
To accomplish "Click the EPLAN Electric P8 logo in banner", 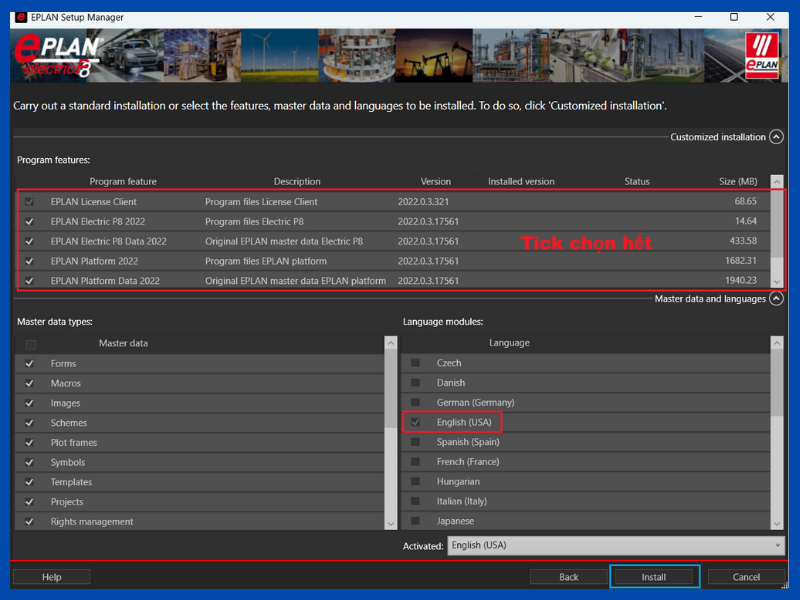I will click(x=58, y=57).
